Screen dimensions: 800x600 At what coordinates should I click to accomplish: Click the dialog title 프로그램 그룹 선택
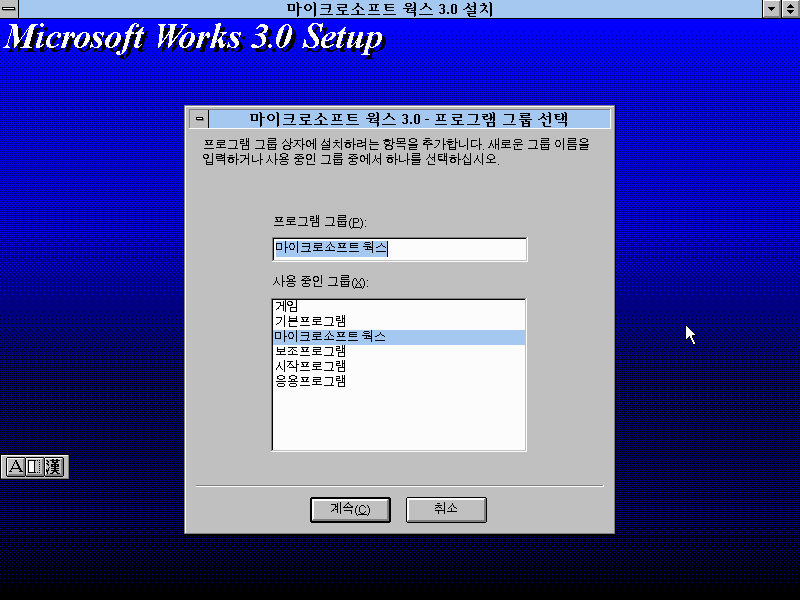[x=501, y=119]
